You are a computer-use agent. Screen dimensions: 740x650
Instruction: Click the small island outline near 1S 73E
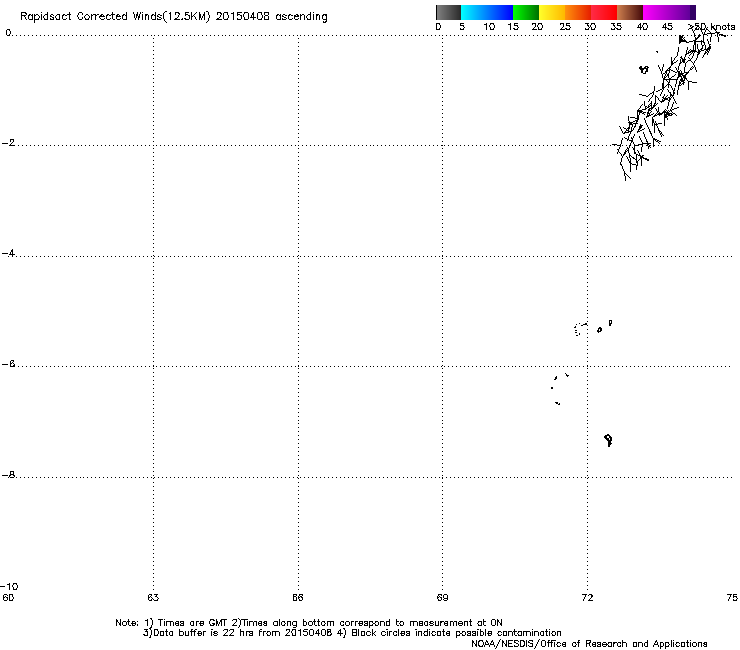tap(644, 70)
